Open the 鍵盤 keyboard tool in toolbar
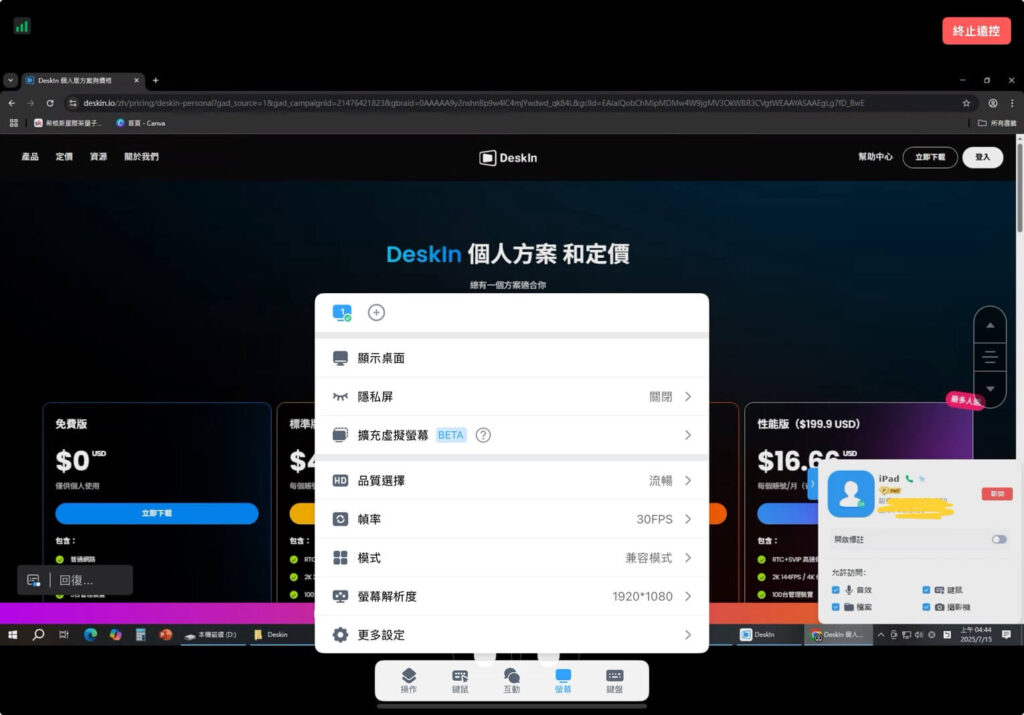This screenshot has height=715, width=1024. tap(615, 680)
